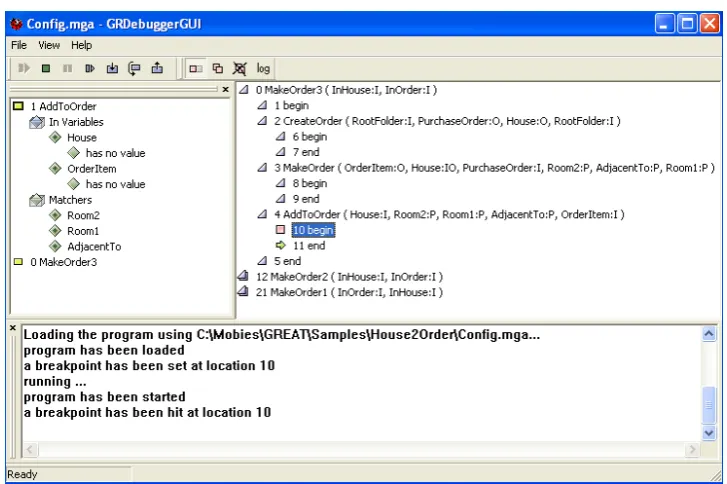Collapse the 4 AddToOrder node
727x484 pixels.
pos(262,214)
